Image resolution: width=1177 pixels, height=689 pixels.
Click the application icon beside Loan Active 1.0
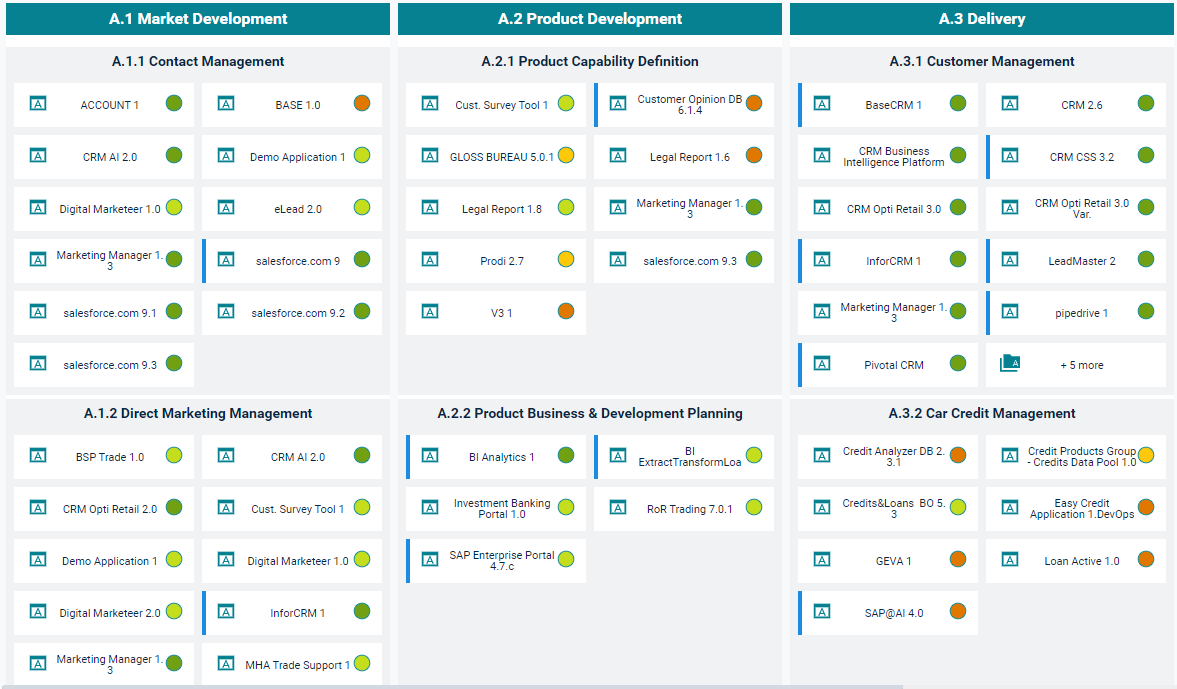coord(1010,559)
